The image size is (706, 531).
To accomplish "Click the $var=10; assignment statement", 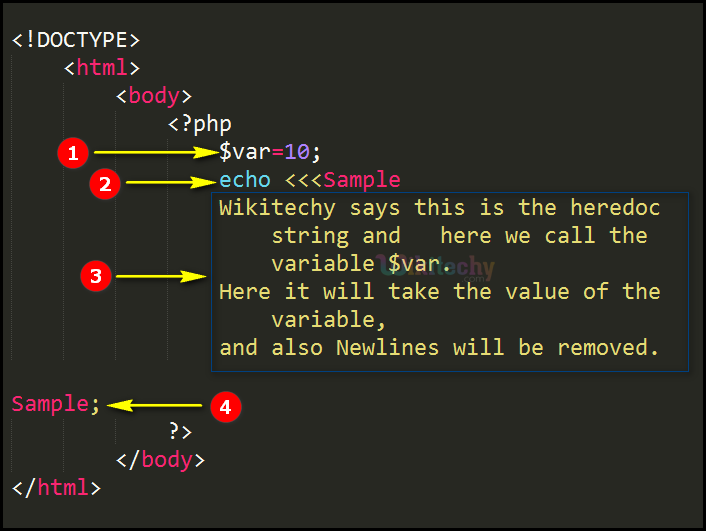I will (x=270, y=153).
